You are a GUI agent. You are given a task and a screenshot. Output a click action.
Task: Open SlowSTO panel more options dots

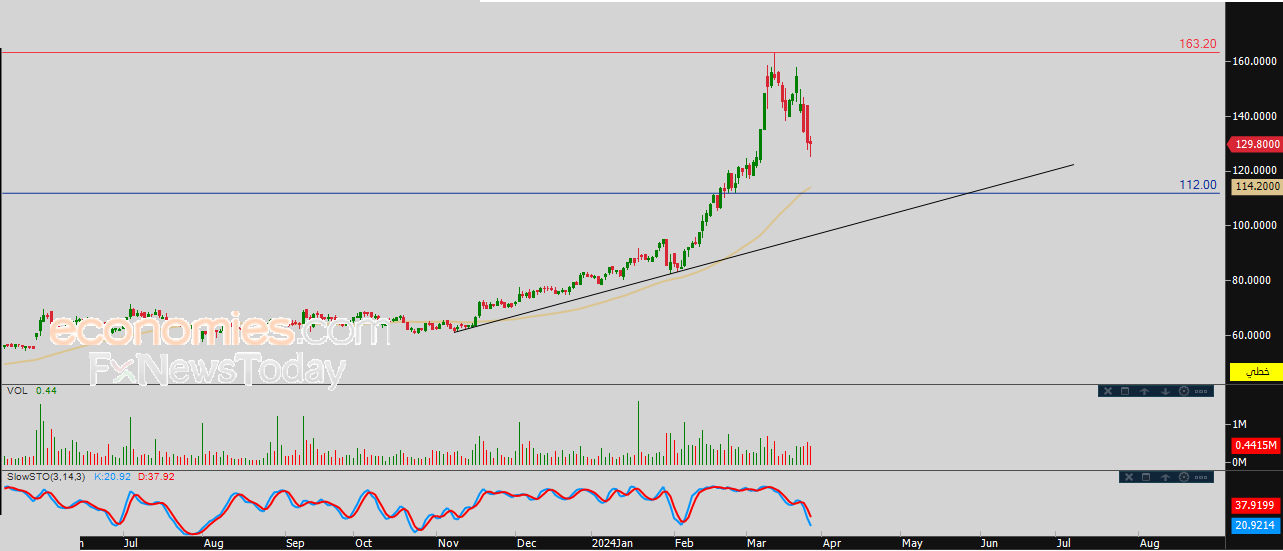[1201, 477]
